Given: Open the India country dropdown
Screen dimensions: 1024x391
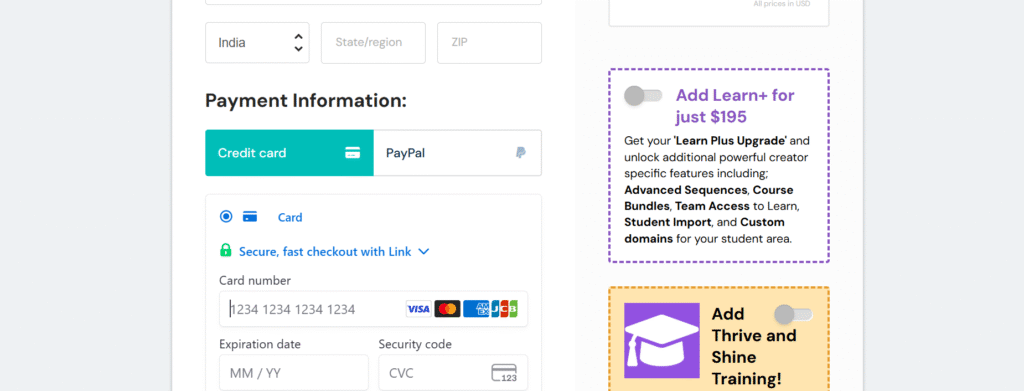Looking at the screenshot, I should (x=257, y=42).
